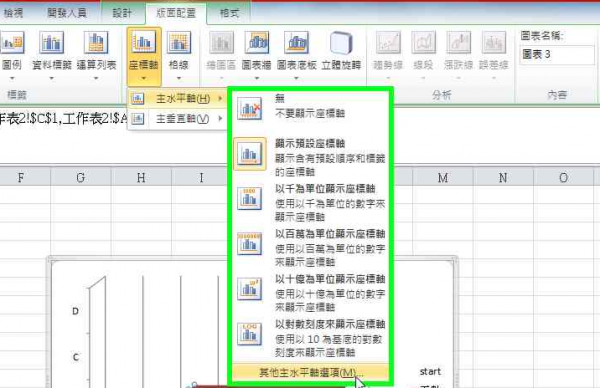The height and width of the screenshot is (388, 600).
Task: Click 其他主水平軸選項(M)... button
Action: (310, 372)
